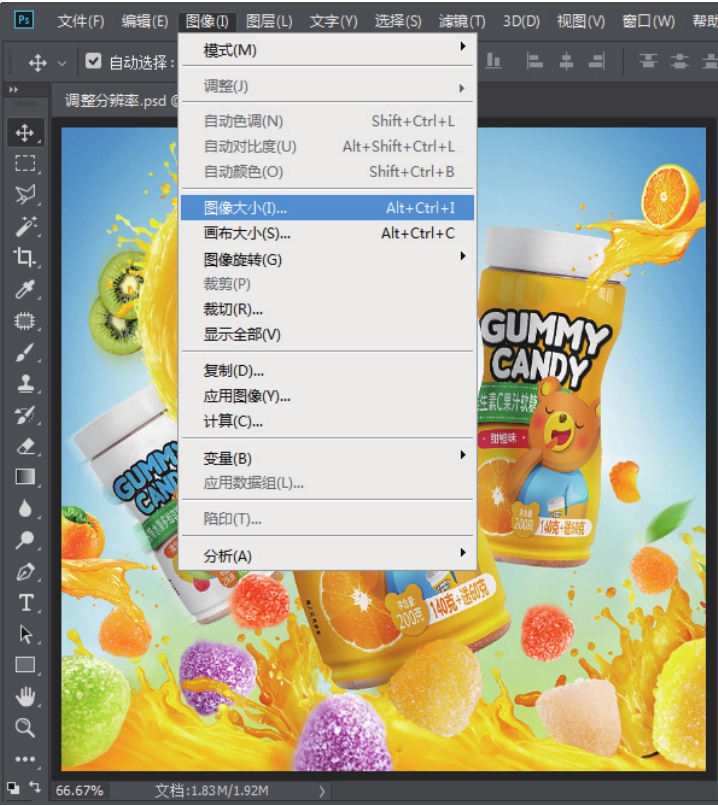Image resolution: width=718 pixels, height=806 pixels.
Task: Select the Crop tool
Action: 25,257
